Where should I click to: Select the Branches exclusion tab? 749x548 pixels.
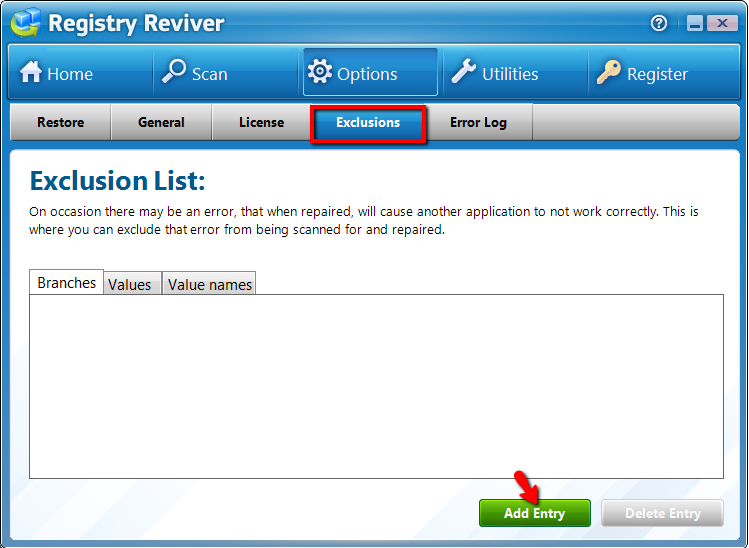pyautogui.click(x=66, y=283)
